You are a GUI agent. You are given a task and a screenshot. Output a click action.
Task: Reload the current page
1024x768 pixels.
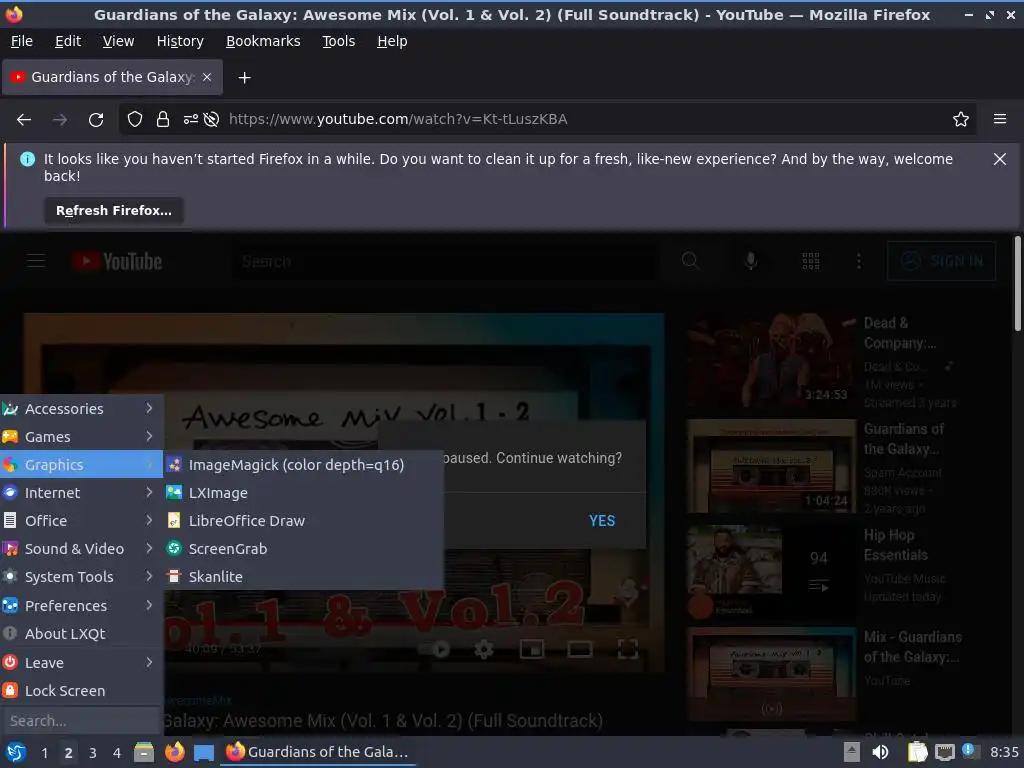[x=96, y=120]
